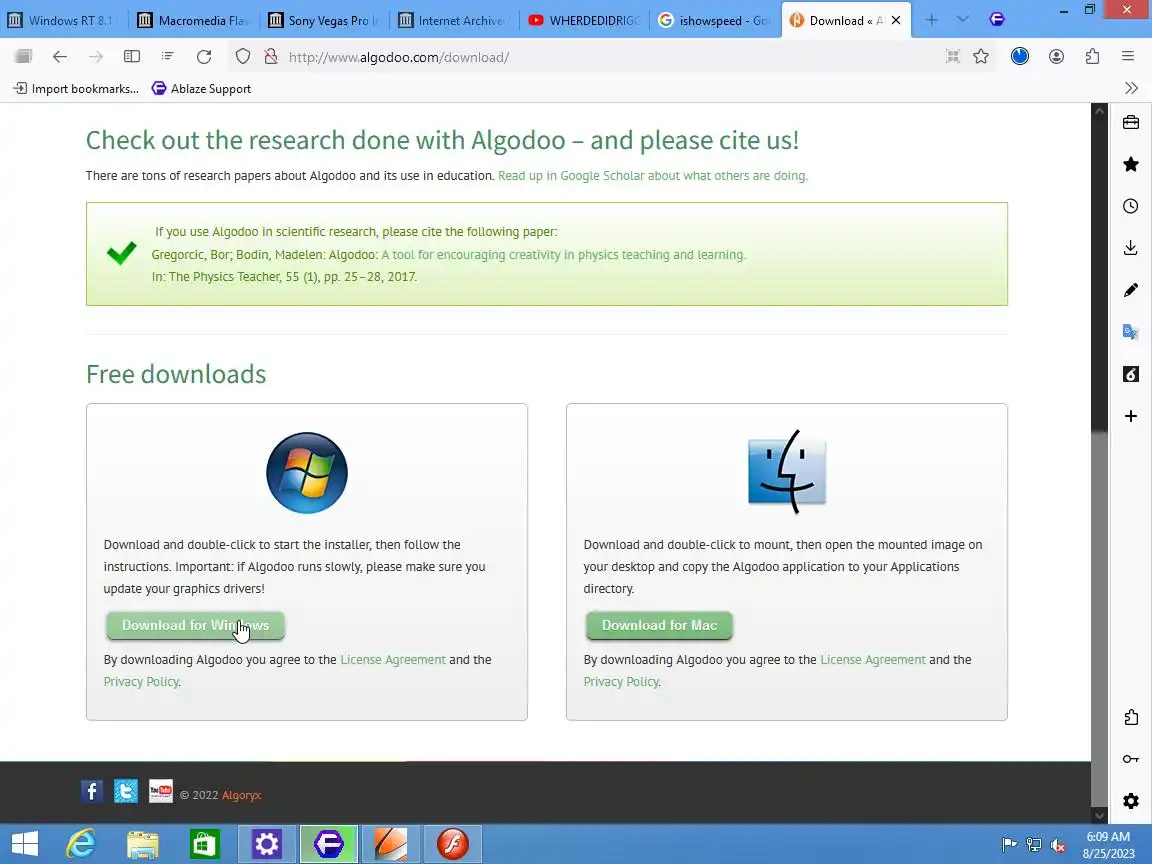Open the reader list icon next to sidebar
Screen dimensions: 1152x864
pos(168,57)
